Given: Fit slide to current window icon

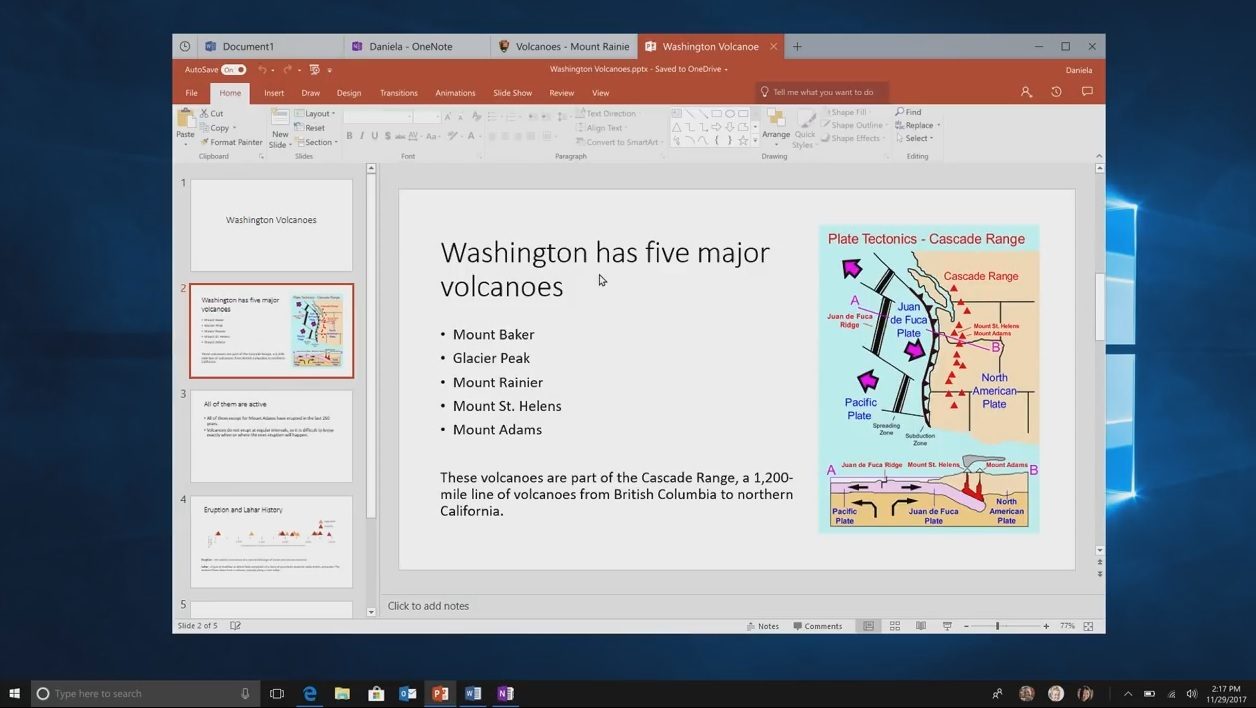Looking at the screenshot, I should coord(1088,626).
